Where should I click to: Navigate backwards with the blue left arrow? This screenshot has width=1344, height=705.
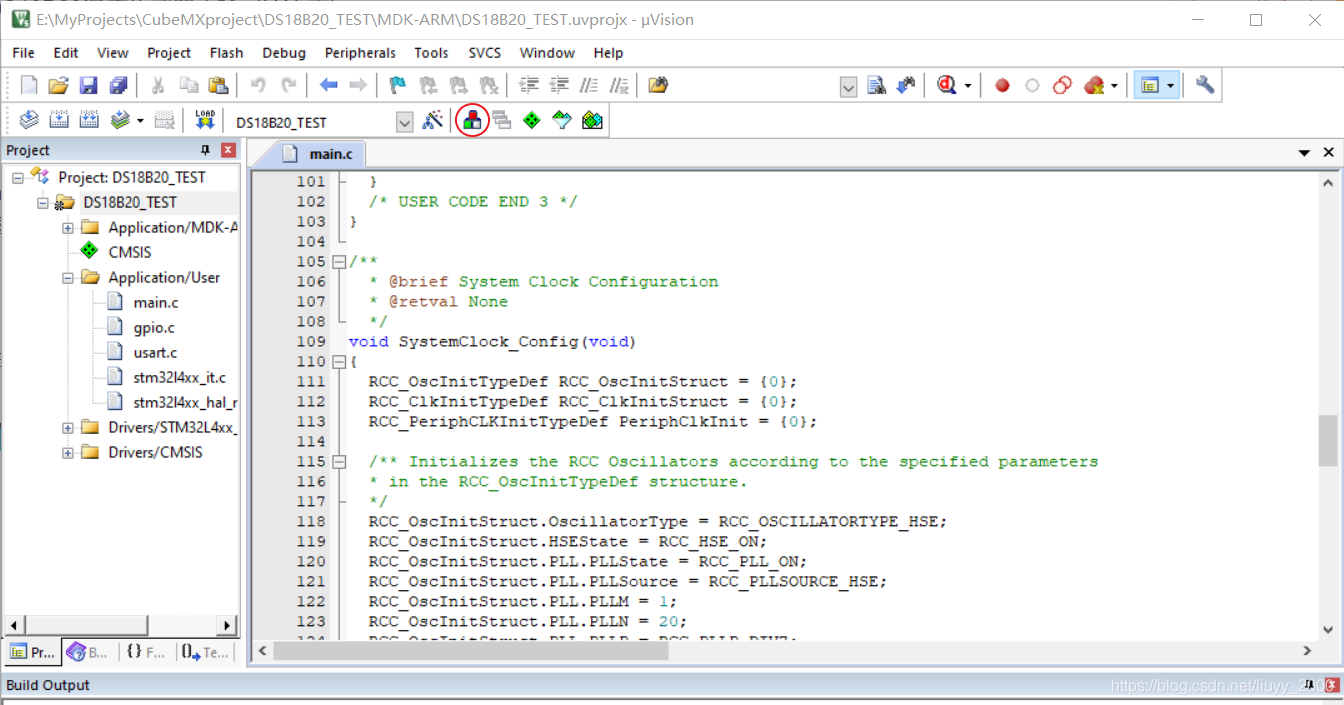pyautogui.click(x=328, y=85)
